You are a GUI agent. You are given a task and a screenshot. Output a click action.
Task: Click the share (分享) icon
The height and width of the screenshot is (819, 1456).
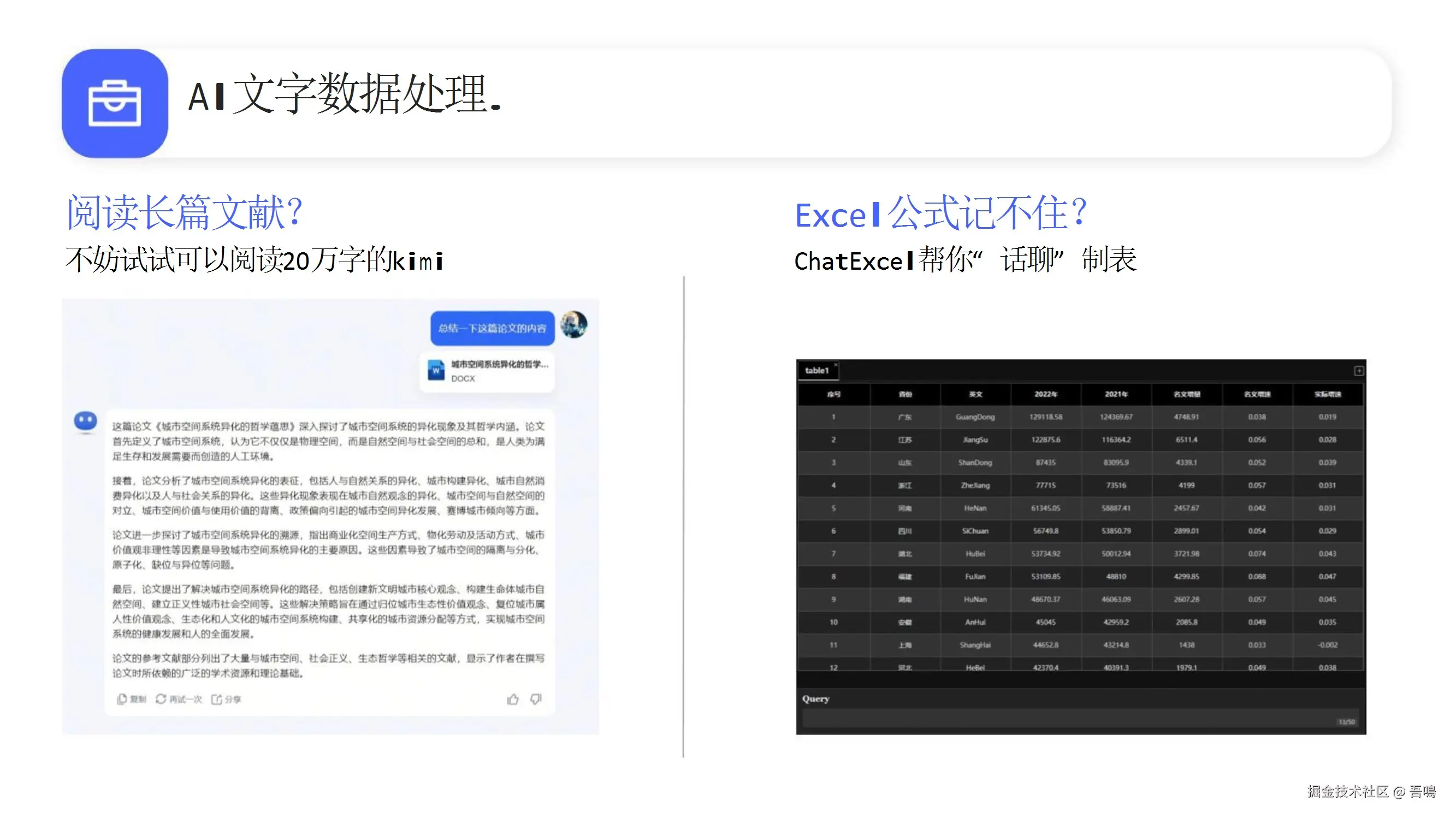[x=216, y=700]
